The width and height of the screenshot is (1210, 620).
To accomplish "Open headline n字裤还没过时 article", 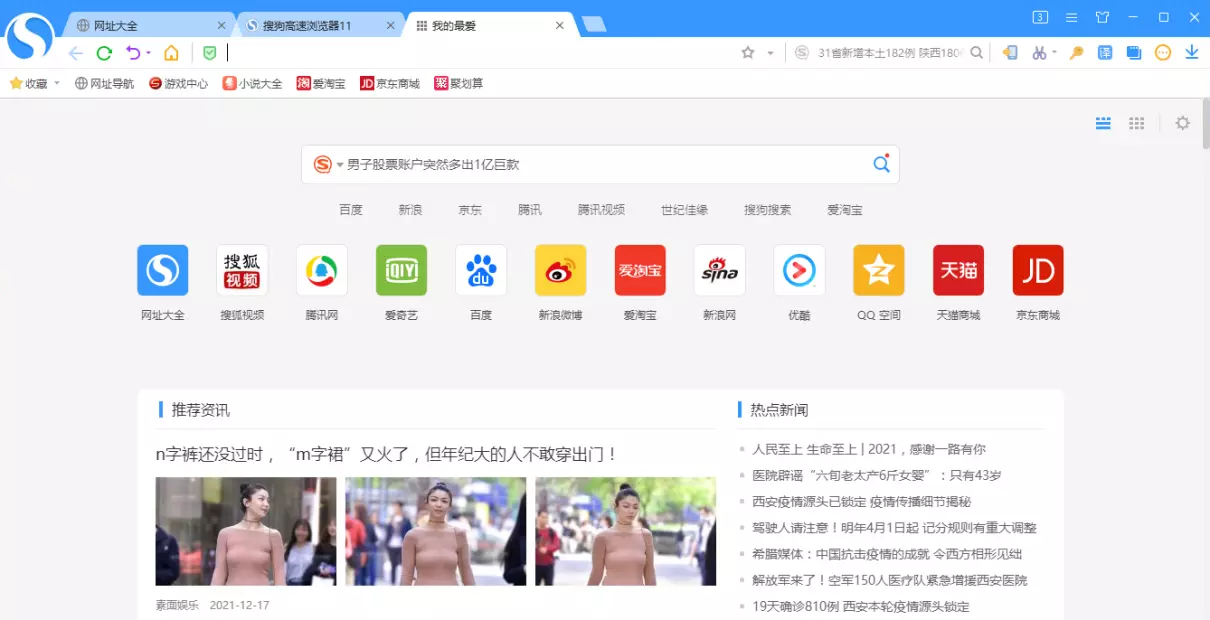I will [387, 455].
